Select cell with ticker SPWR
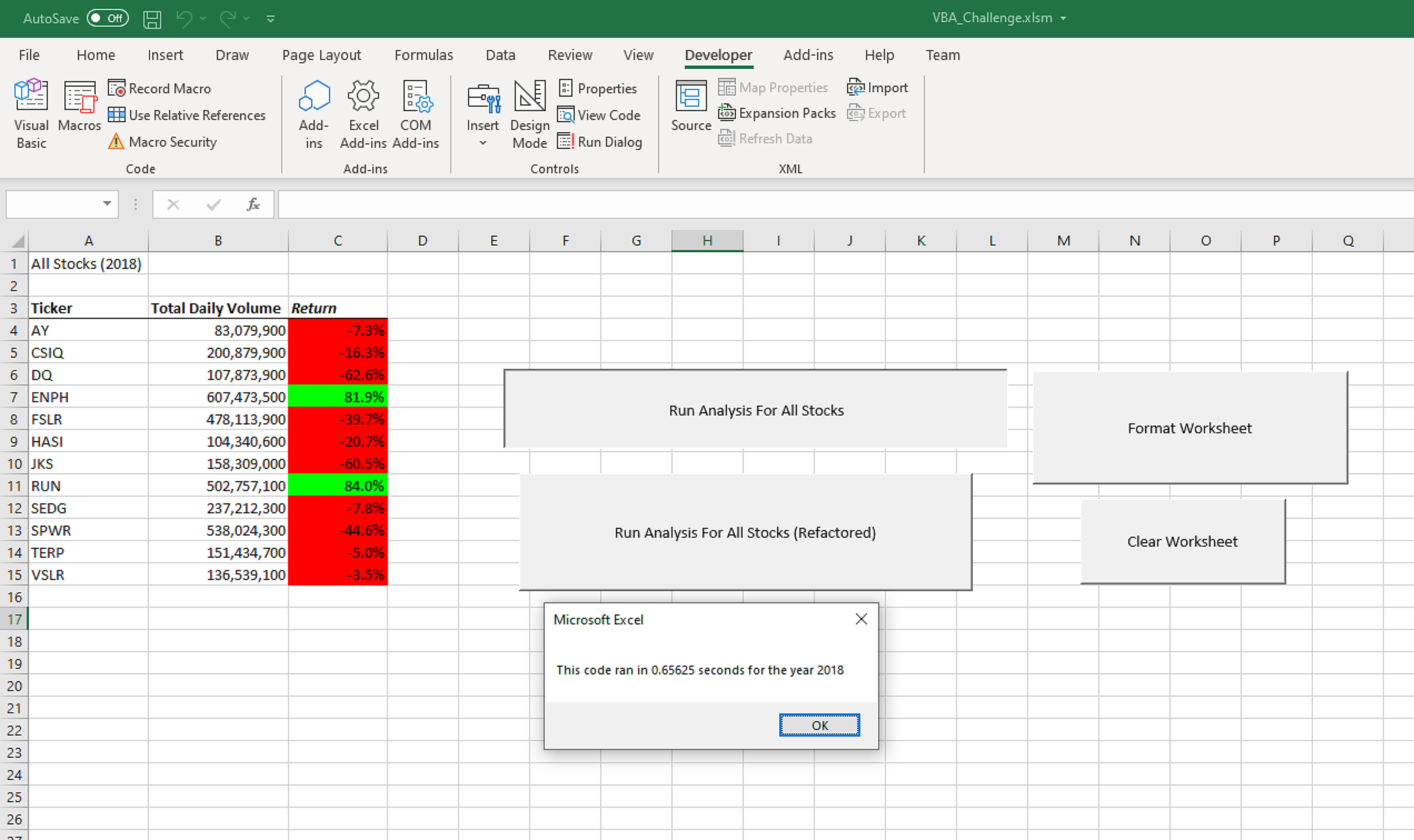 coord(88,530)
